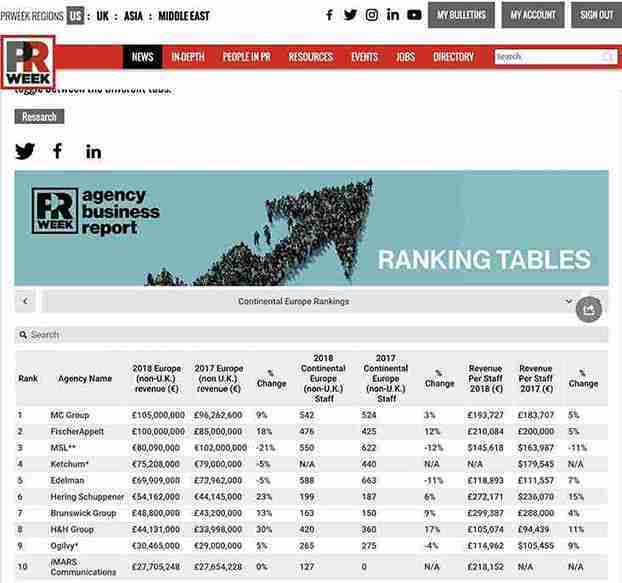Open JOBS nav tab
The image size is (622, 583).
pos(405,57)
